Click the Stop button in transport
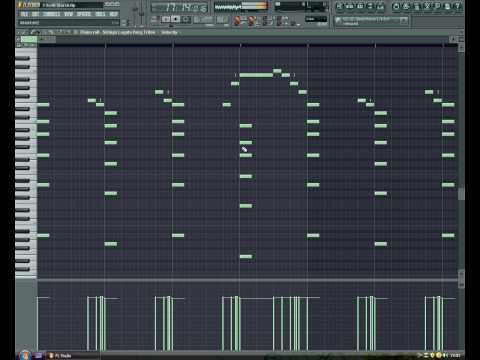The image size is (480, 360). click(x=176, y=19)
